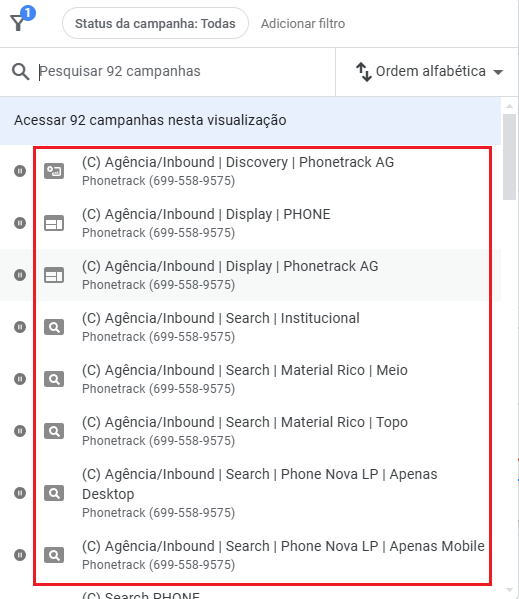Click the Status da campanha: Todas filter chip
The height and width of the screenshot is (599, 519).
(x=155, y=23)
